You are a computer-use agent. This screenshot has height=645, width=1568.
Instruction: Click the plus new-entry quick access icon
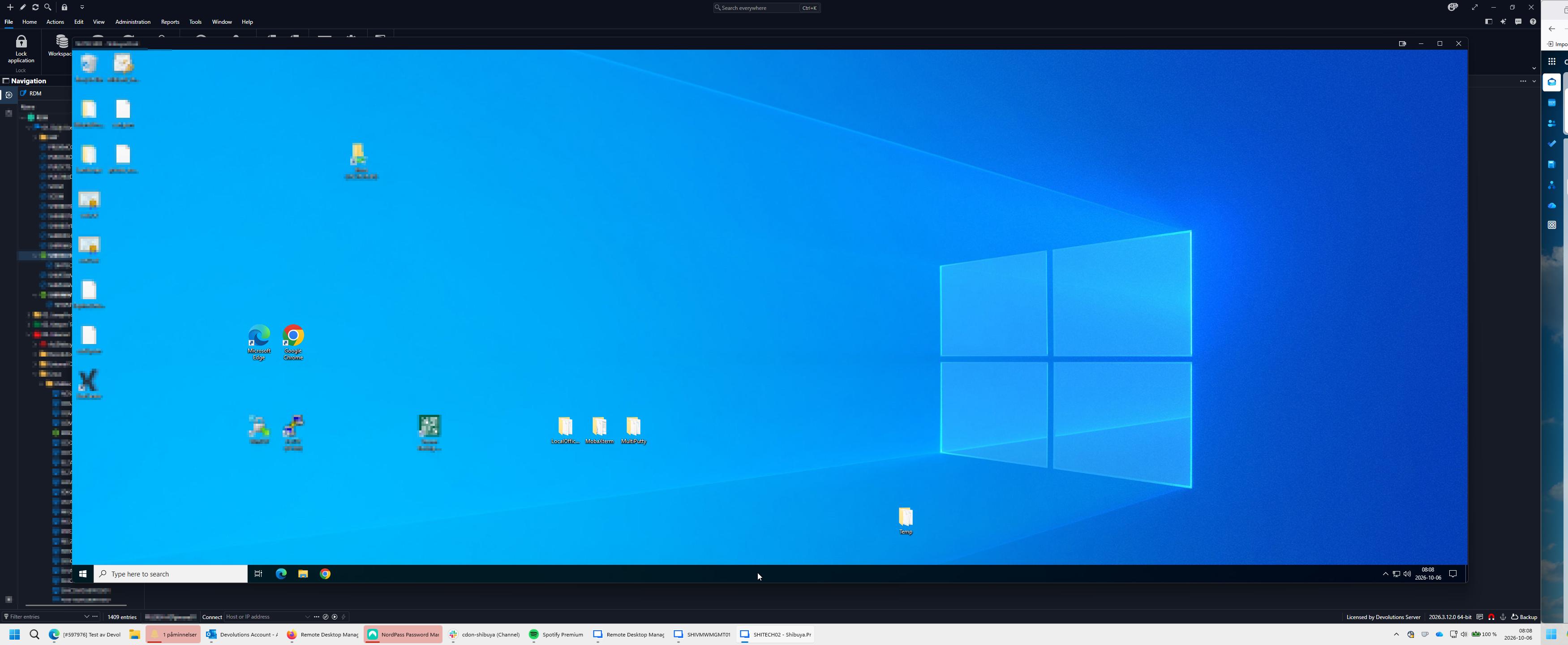[10, 7]
